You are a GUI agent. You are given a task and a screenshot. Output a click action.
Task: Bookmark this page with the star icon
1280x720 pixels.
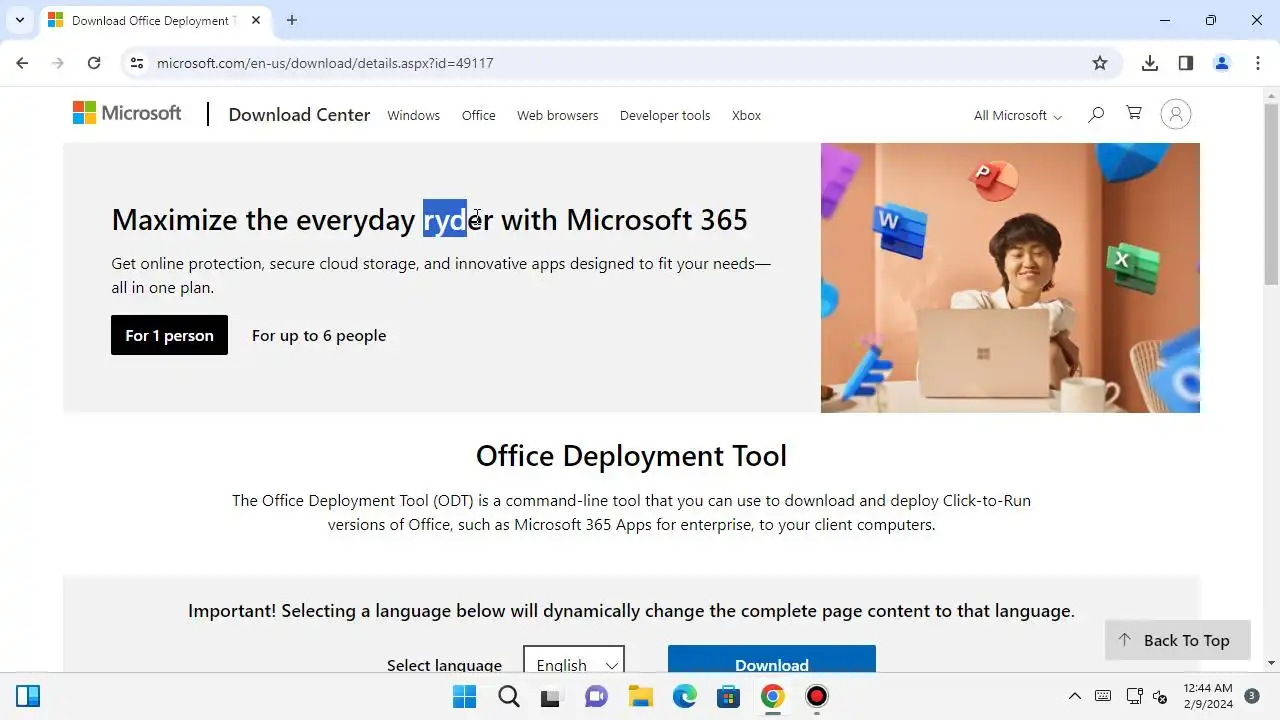(1100, 63)
